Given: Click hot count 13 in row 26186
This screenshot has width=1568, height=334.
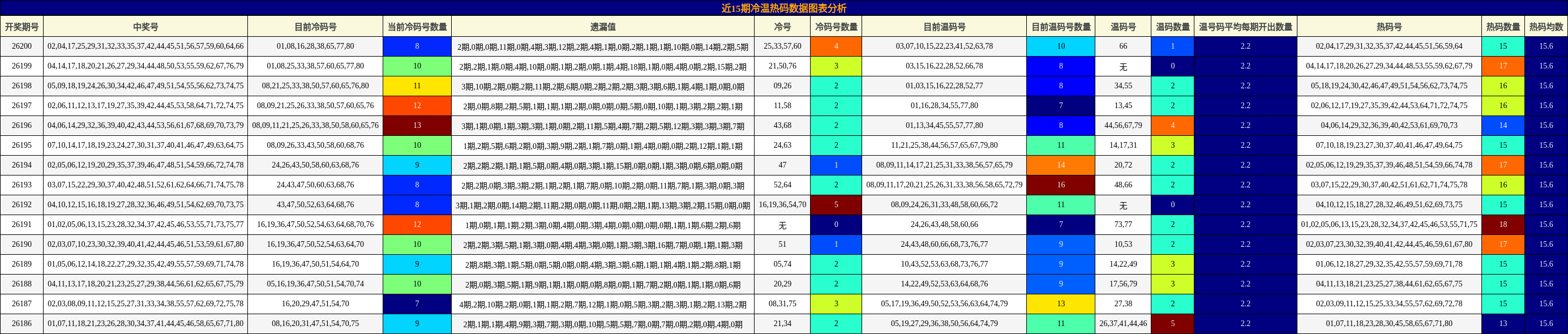Looking at the screenshot, I should (1503, 324).
